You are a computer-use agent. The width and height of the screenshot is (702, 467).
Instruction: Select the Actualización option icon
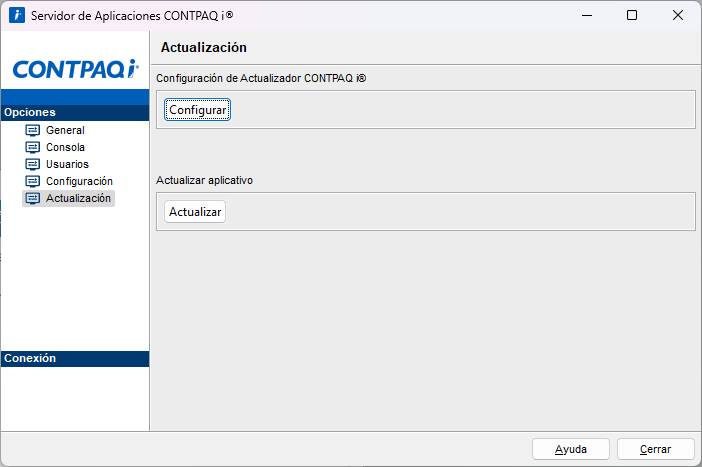click(33, 198)
